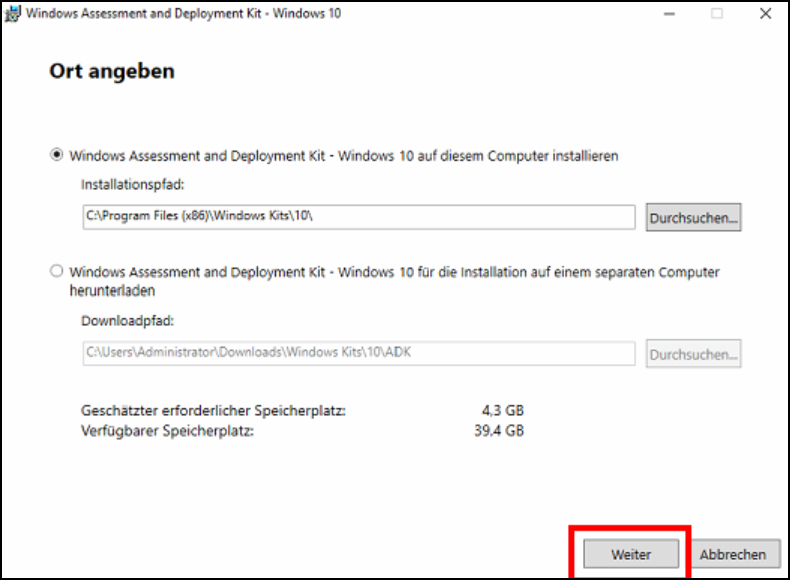
Task: Click the 4,3 GB required space value
Action: (x=502, y=411)
